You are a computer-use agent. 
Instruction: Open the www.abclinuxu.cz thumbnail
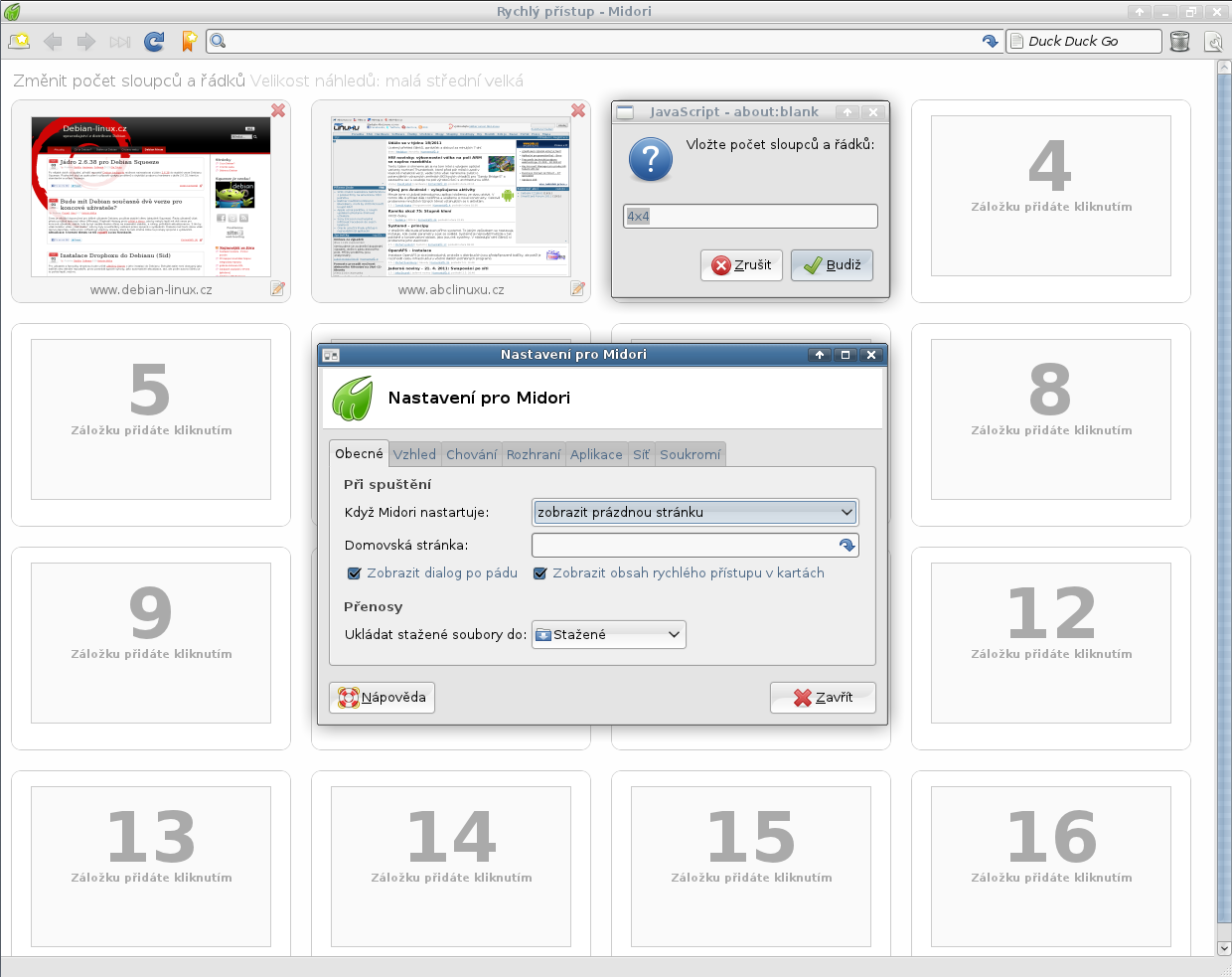451,197
